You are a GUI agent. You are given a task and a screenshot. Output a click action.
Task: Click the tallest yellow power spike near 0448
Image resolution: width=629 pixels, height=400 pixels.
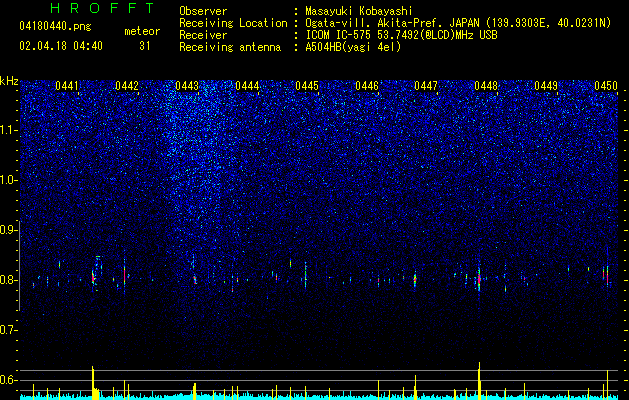click(x=479, y=380)
